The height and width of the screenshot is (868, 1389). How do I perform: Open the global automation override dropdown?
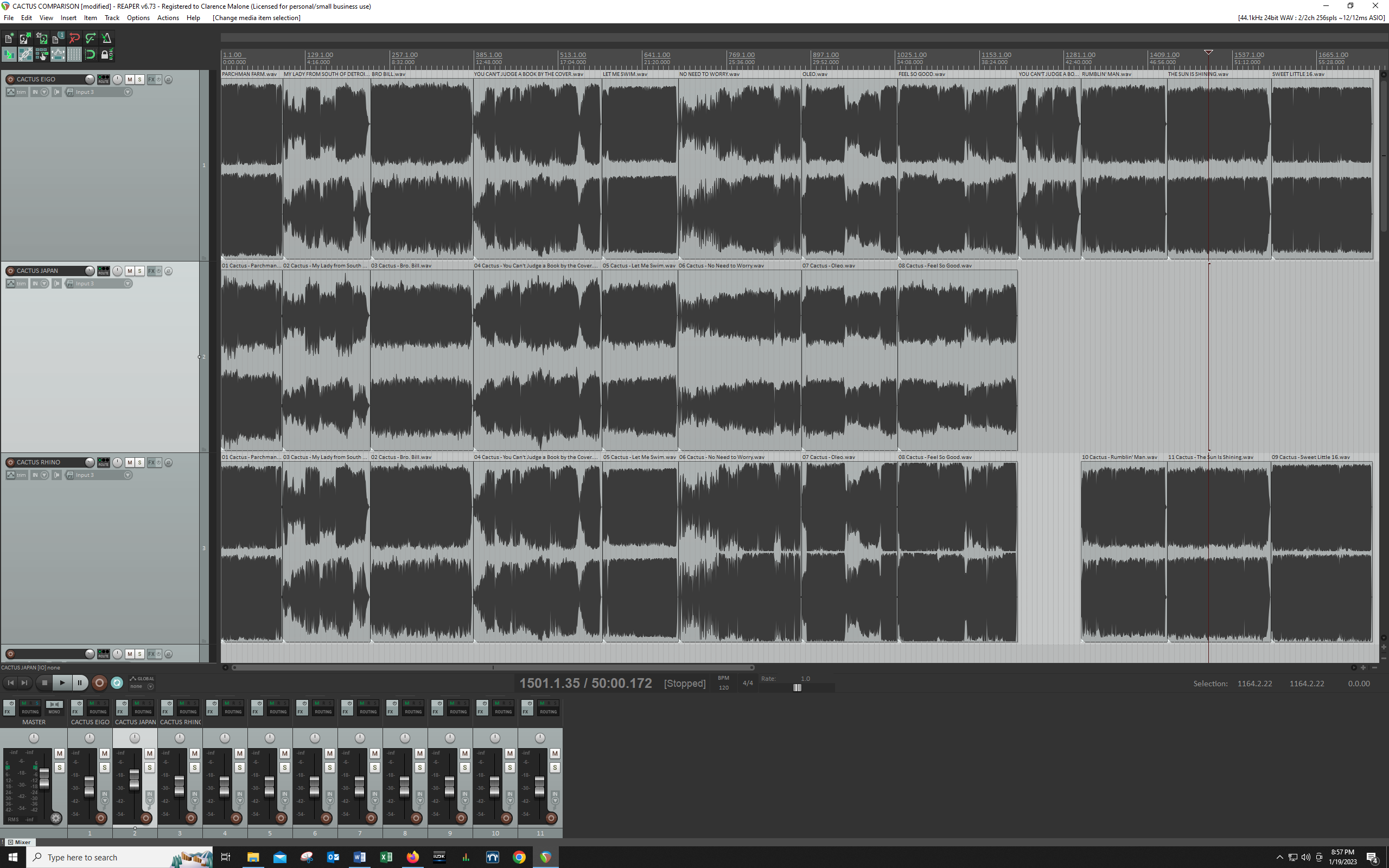pos(150,687)
